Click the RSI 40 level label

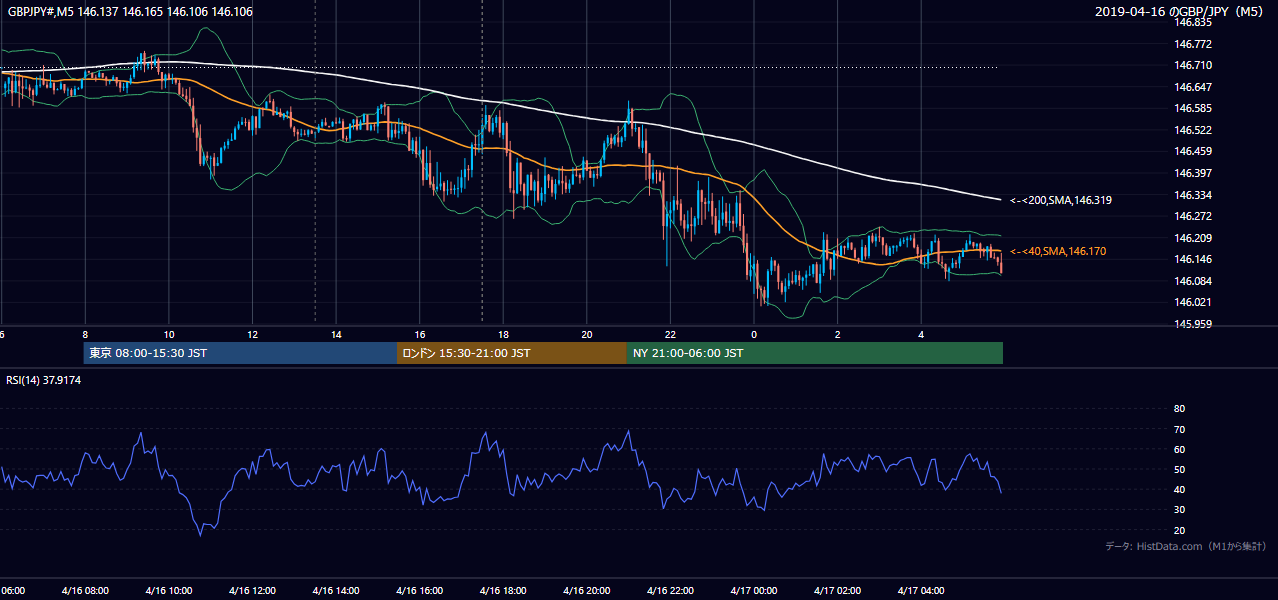(1179, 489)
